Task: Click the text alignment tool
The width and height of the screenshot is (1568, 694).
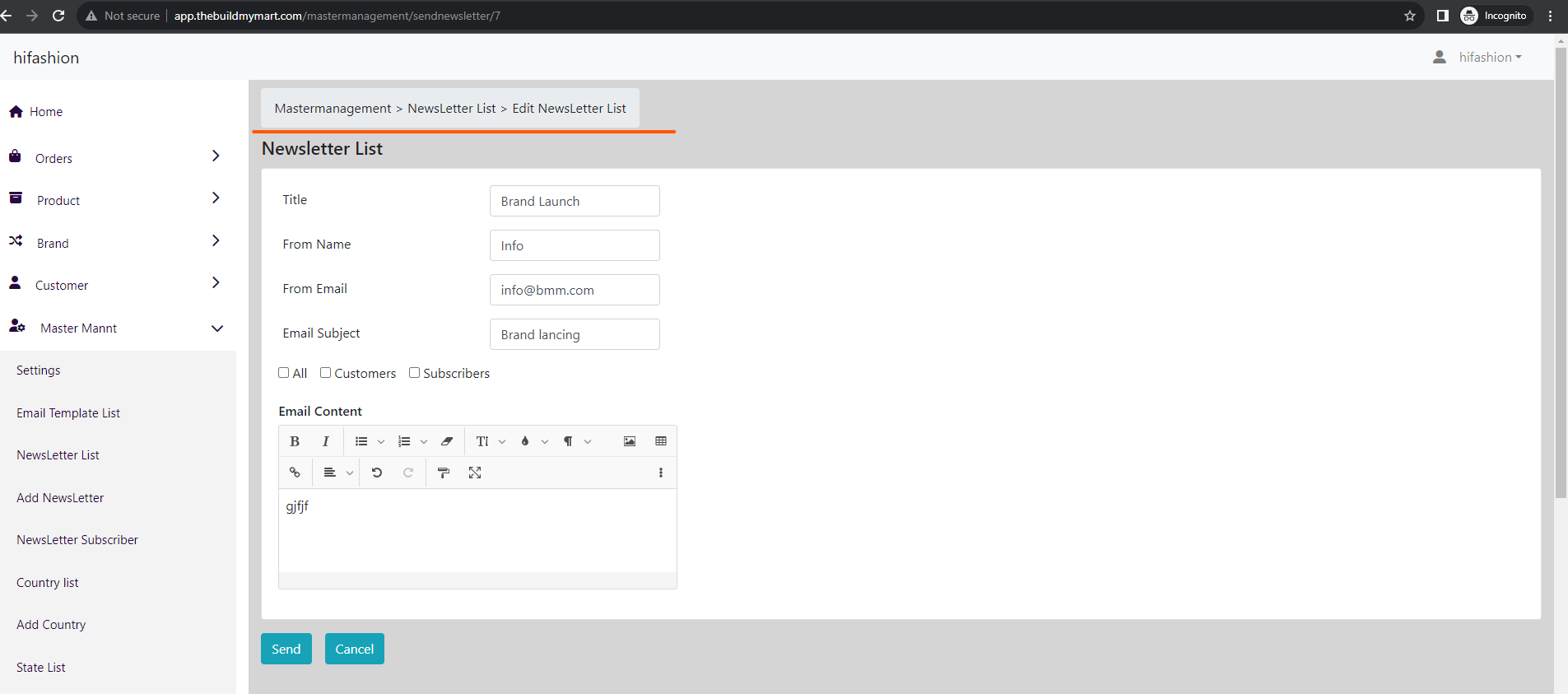Action: click(x=330, y=473)
